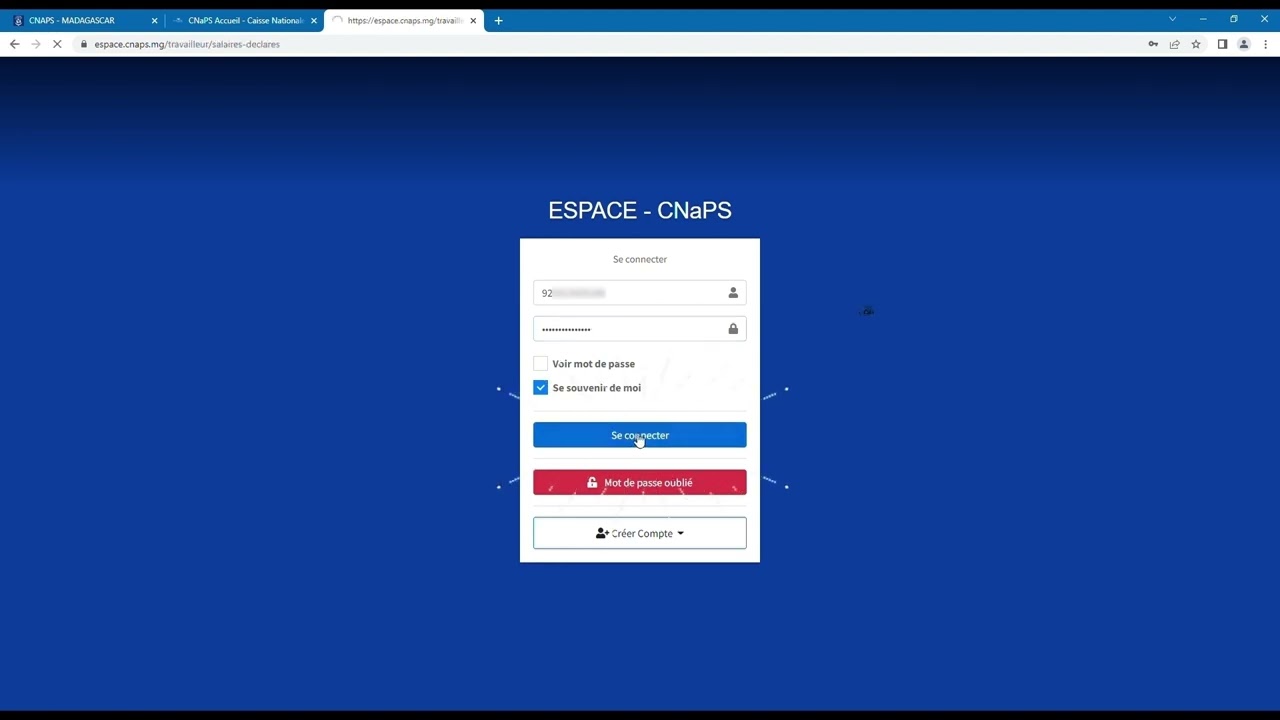Image resolution: width=1280 pixels, height=720 pixels.
Task: Select the espace.cnaps.mg loading tab
Action: pyautogui.click(x=403, y=20)
